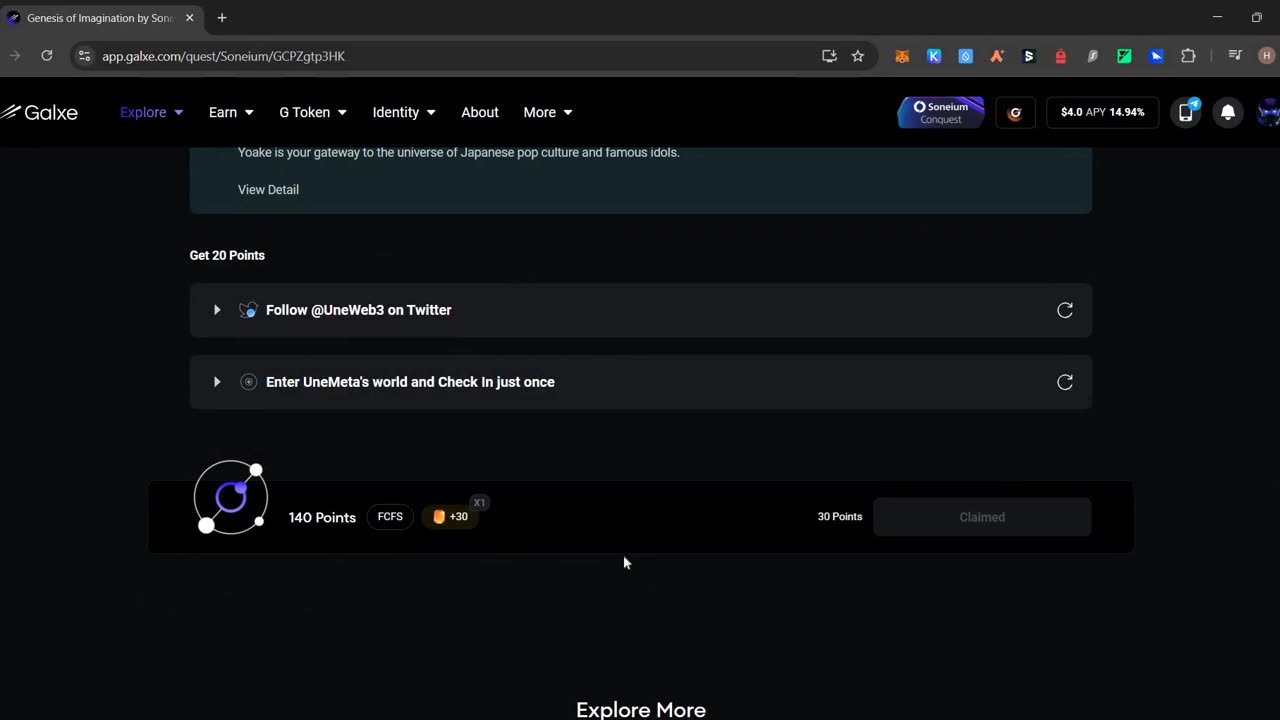Close the Genesis of Imagination tab
This screenshot has height=720, width=1280.
[x=189, y=18]
